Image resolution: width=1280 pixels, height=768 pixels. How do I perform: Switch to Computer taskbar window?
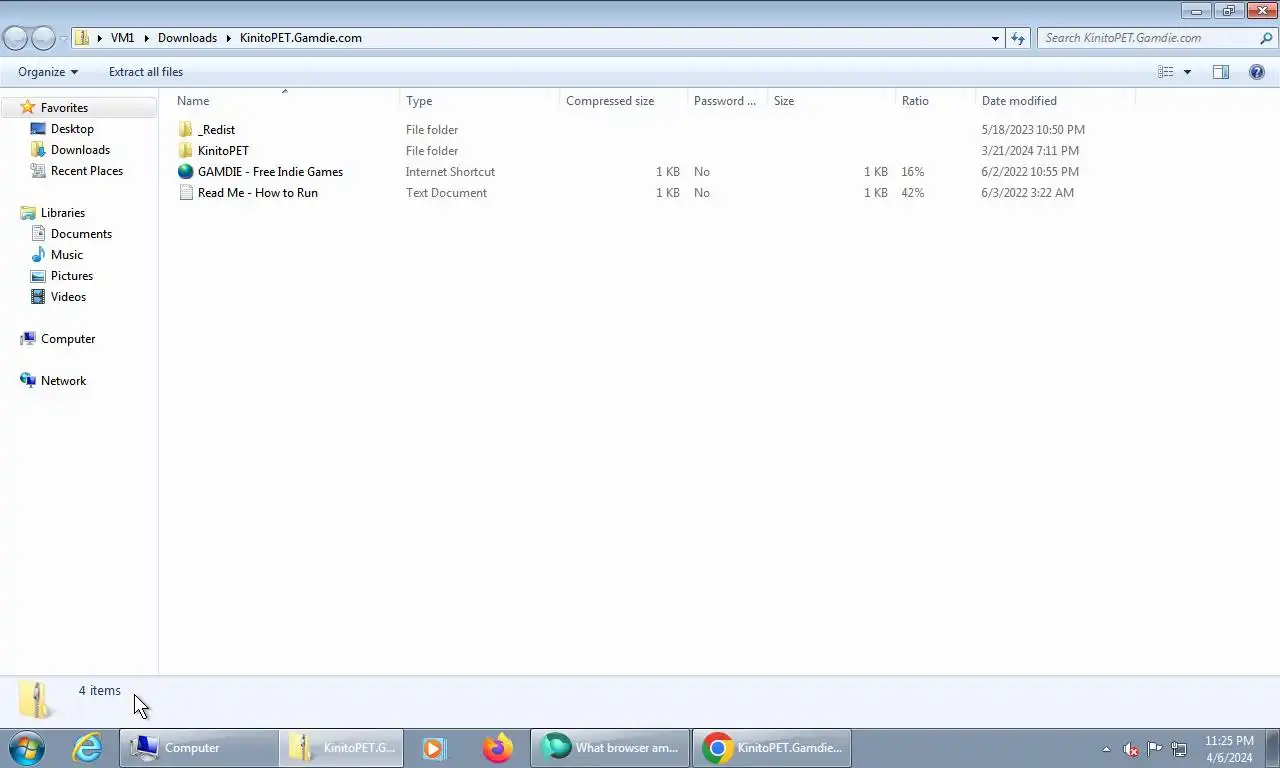click(x=199, y=748)
